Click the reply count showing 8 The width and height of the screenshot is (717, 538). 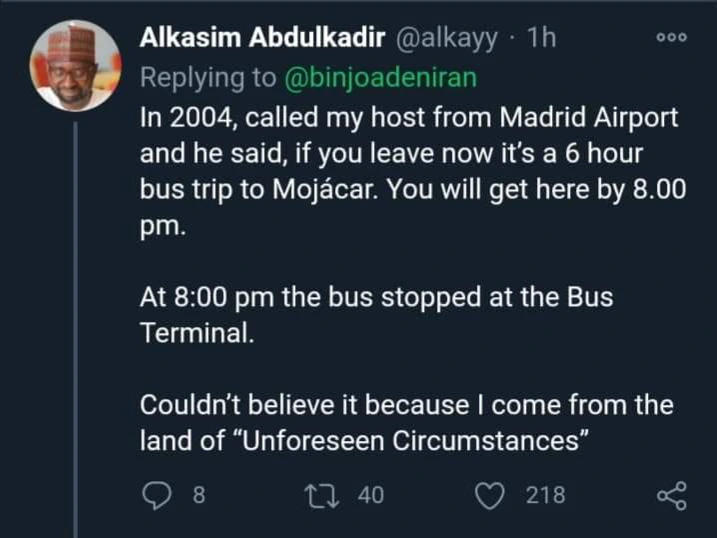[x=198, y=494]
